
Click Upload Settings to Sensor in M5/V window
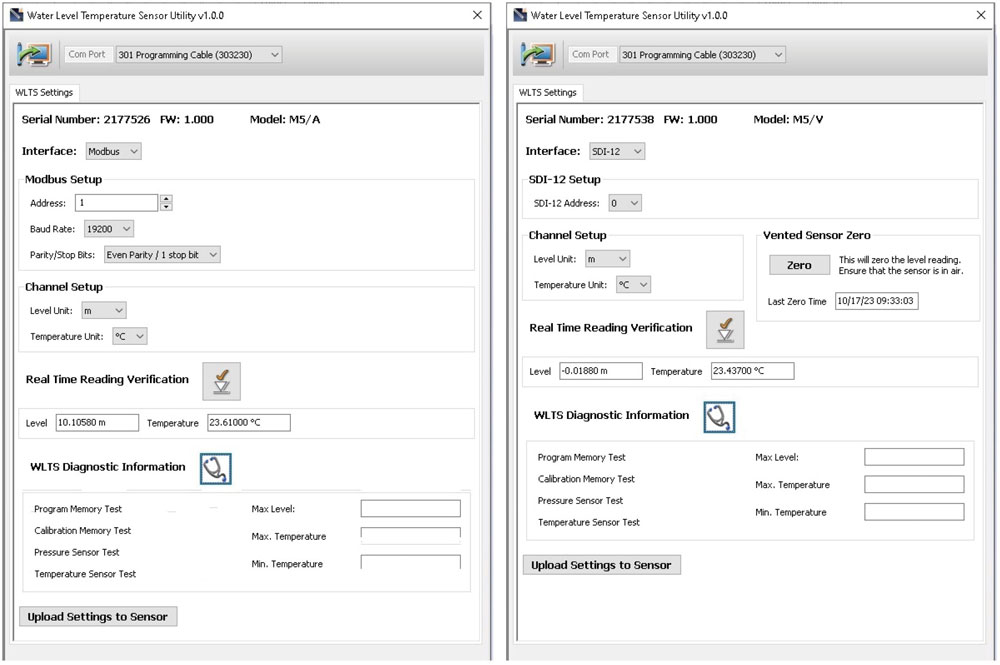coord(601,565)
